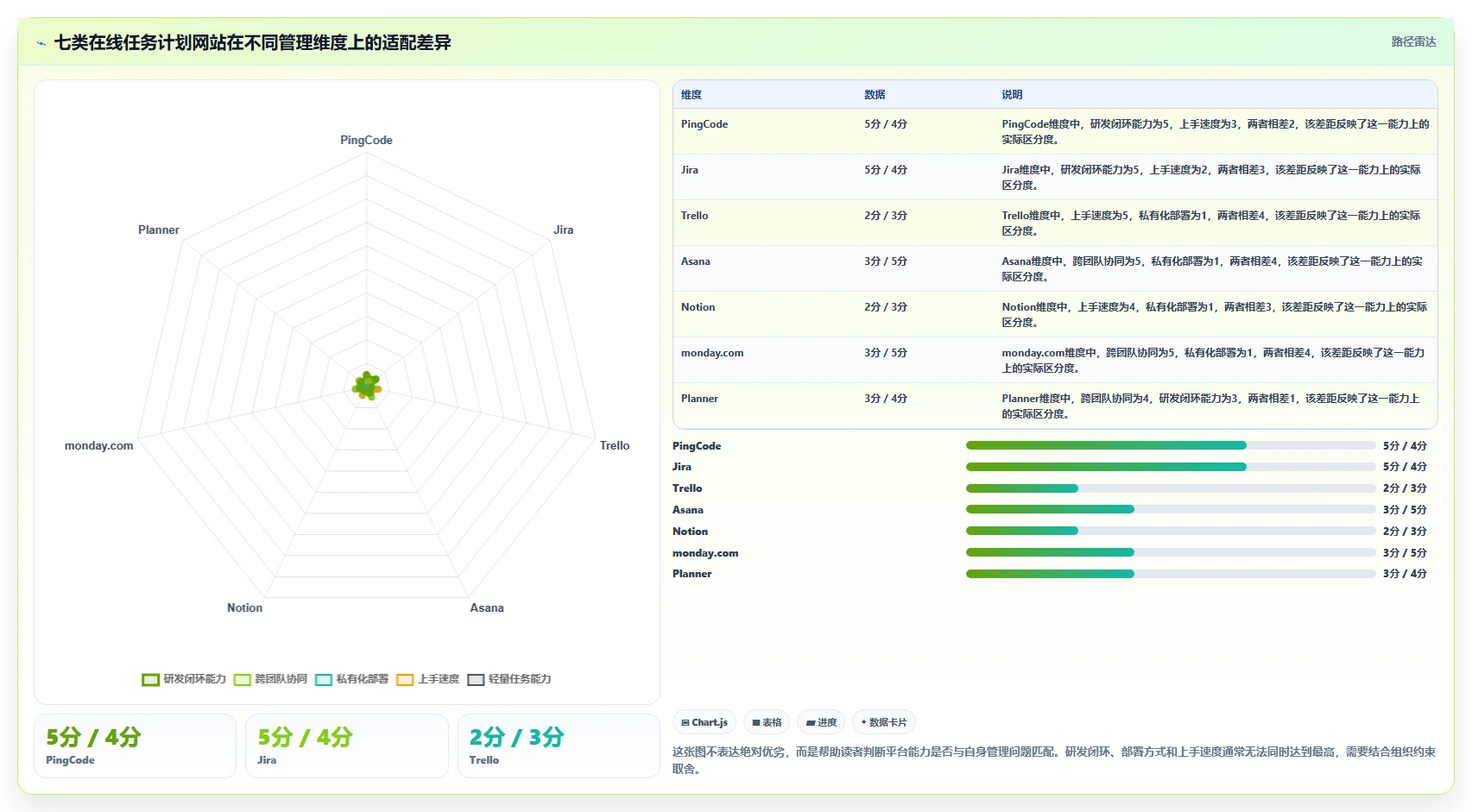Image resolution: width=1472 pixels, height=812 pixels.
Task: Click the Trello progress bar
Action: 1171,488
